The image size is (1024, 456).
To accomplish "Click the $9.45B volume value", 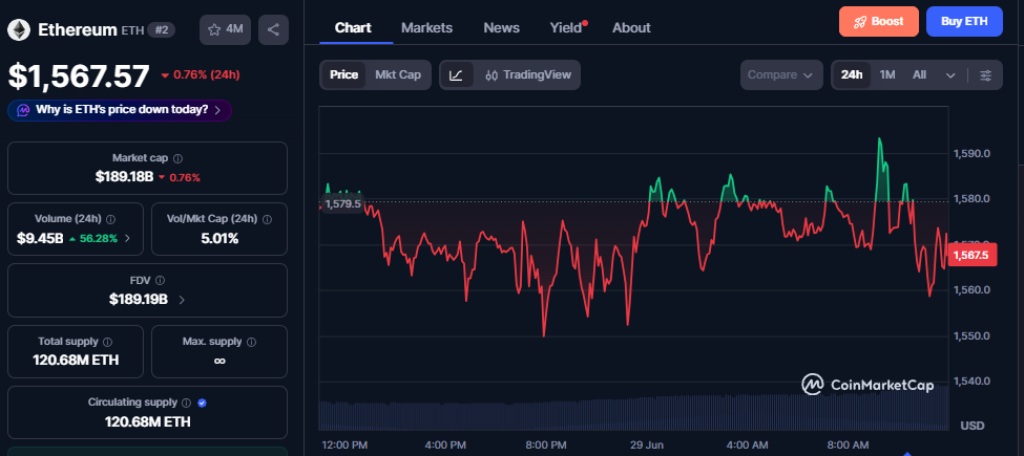I will click(40, 238).
